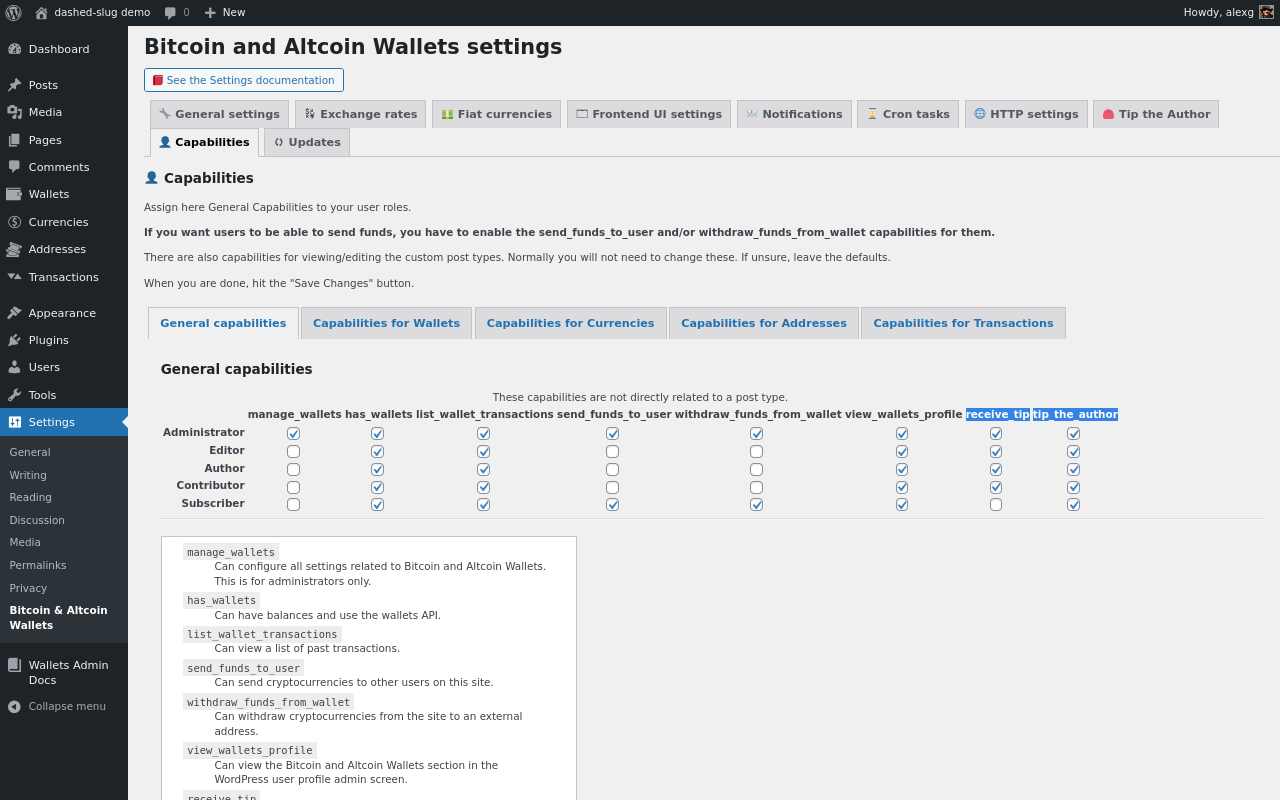
Task: Click the Transactions arrows icon
Action: (14, 277)
